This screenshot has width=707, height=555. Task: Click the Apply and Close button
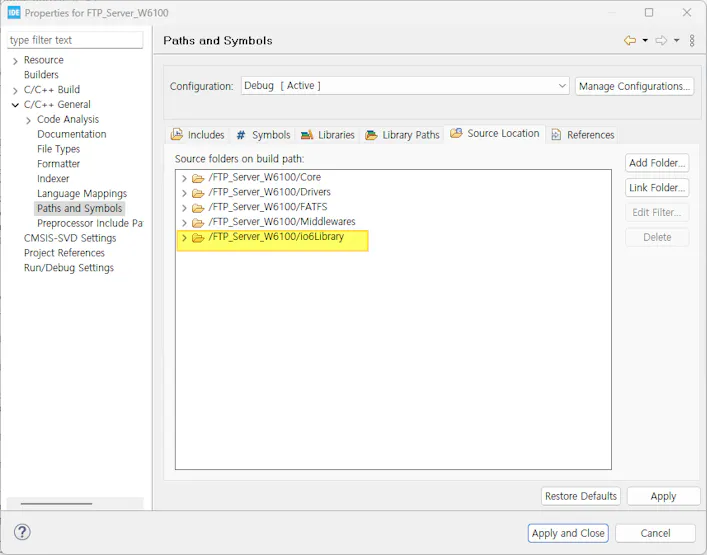point(568,533)
